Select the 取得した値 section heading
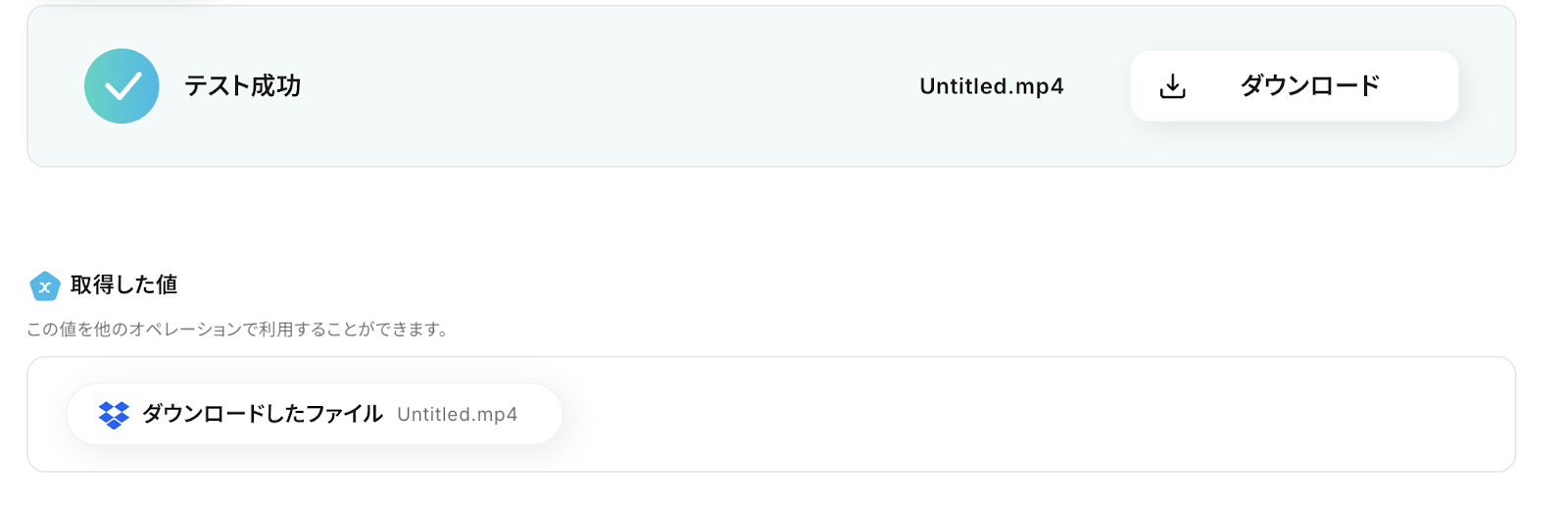The image size is (1568, 510). (x=123, y=285)
